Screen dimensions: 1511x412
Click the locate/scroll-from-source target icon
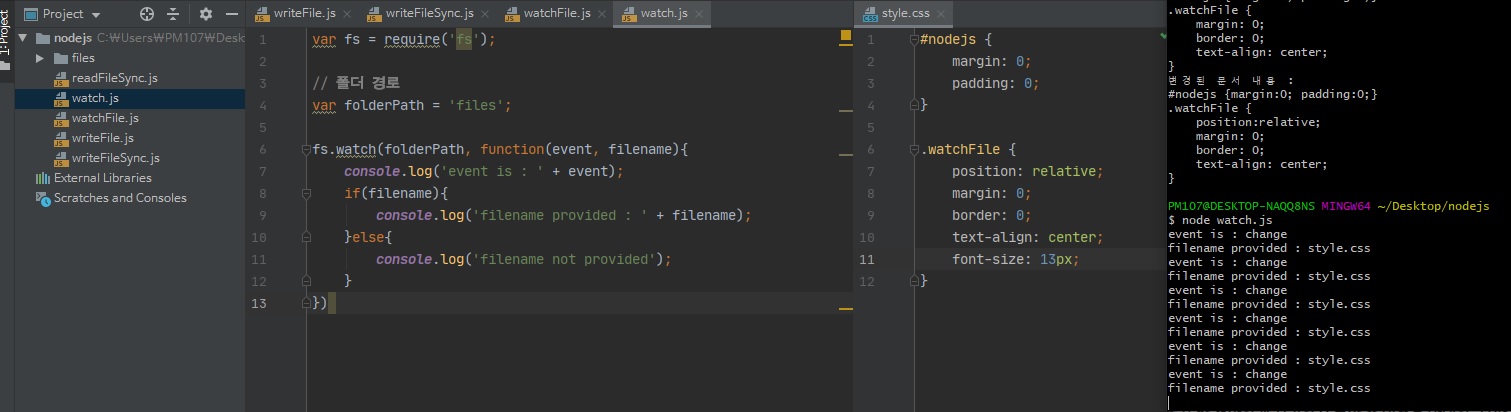click(147, 14)
